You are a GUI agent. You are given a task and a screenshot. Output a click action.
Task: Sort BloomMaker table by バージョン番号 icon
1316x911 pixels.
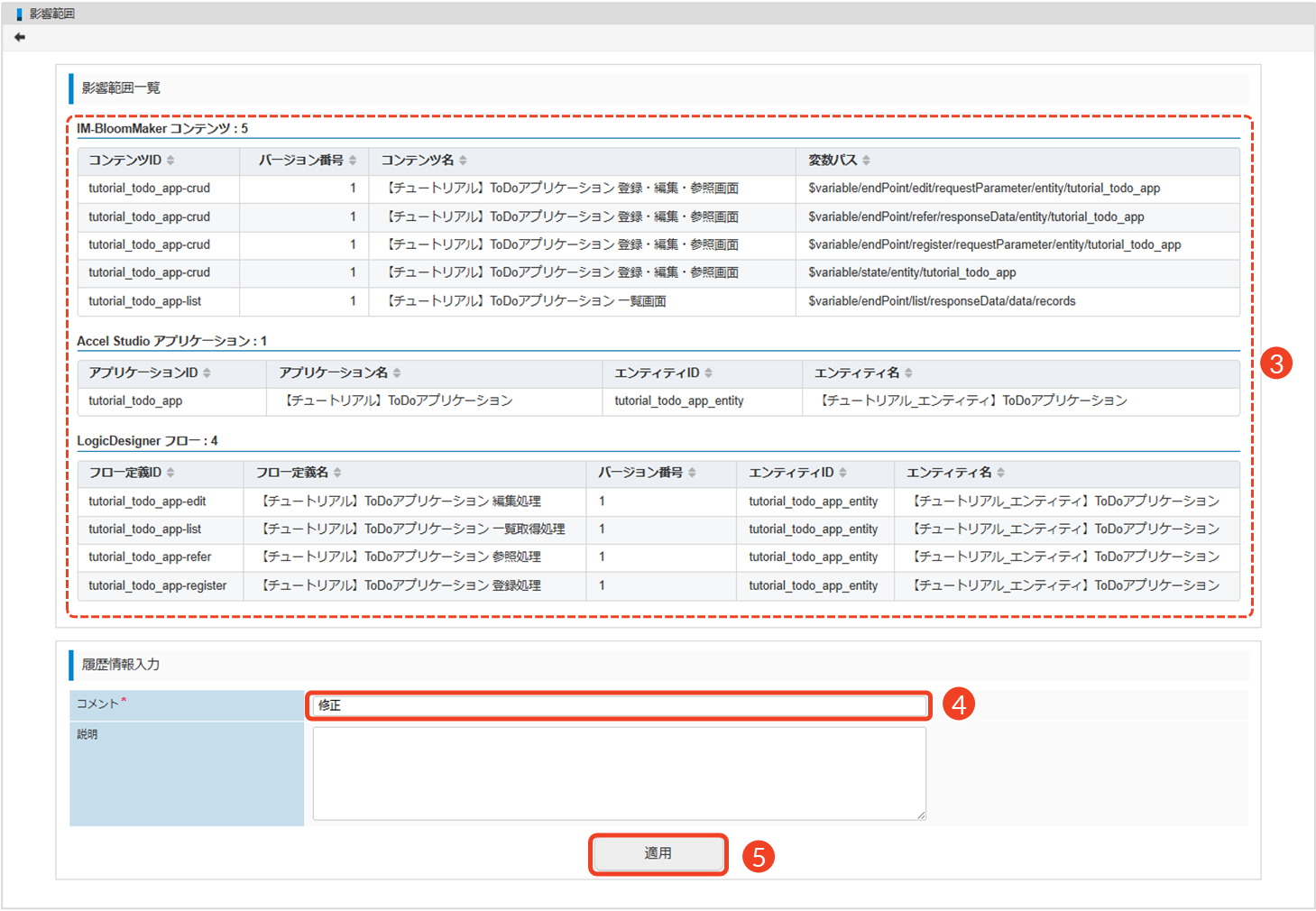point(353,161)
